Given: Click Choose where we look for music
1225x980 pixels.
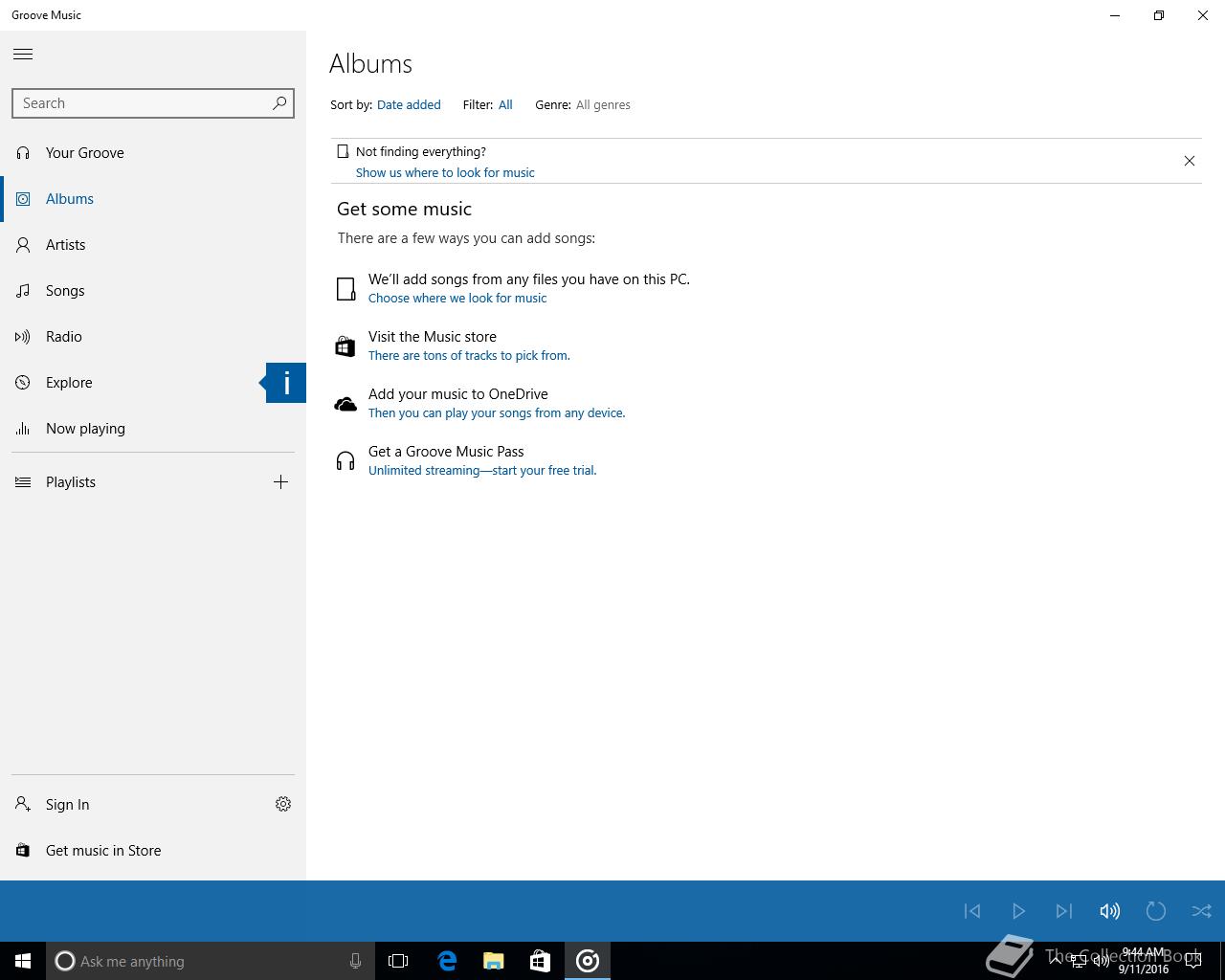Looking at the screenshot, I should (457, 299).
